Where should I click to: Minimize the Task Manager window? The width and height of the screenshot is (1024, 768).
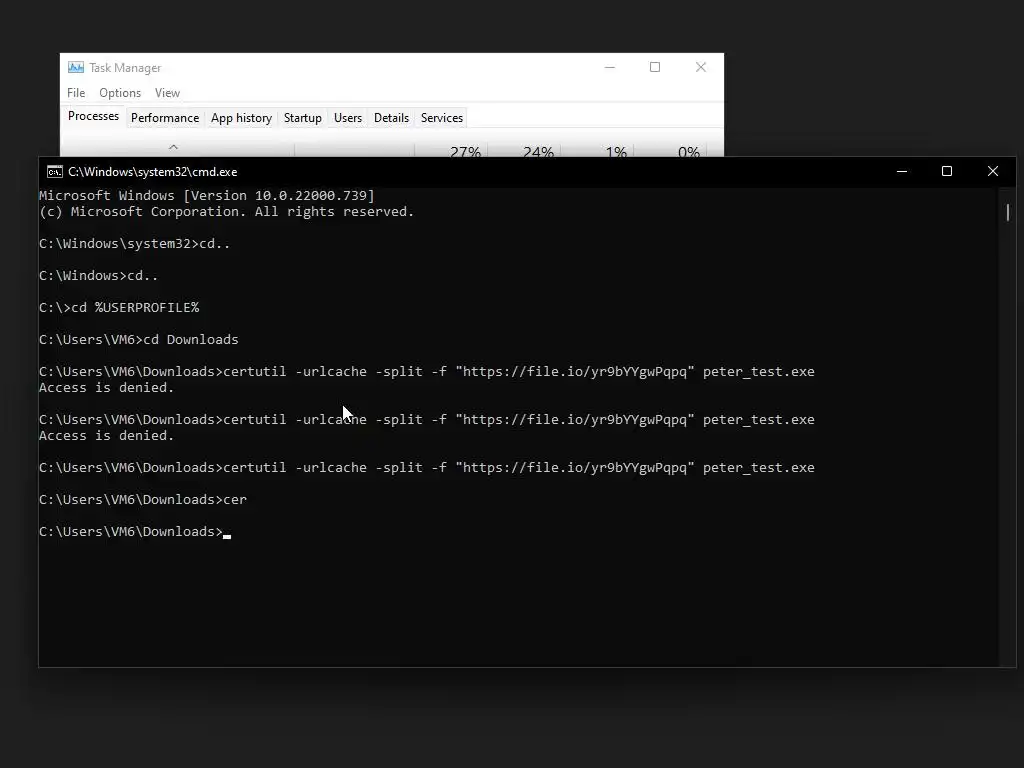point(609,67)
